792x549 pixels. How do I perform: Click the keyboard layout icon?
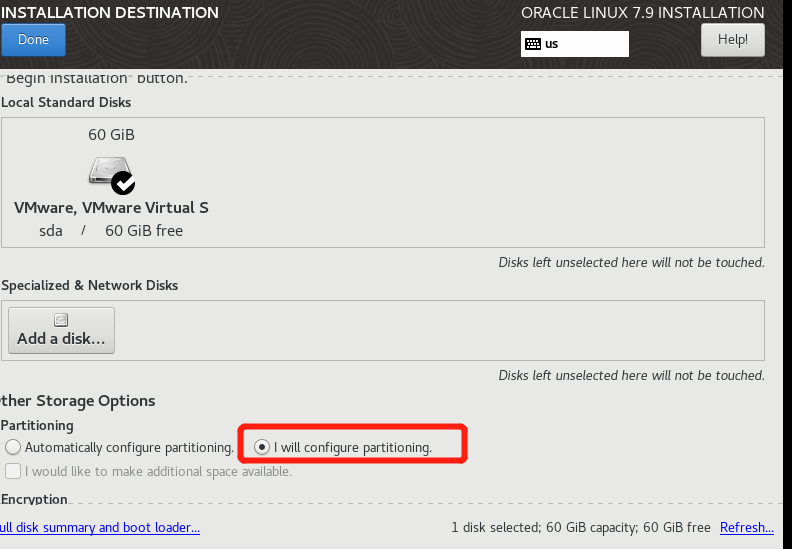[533, 44]
